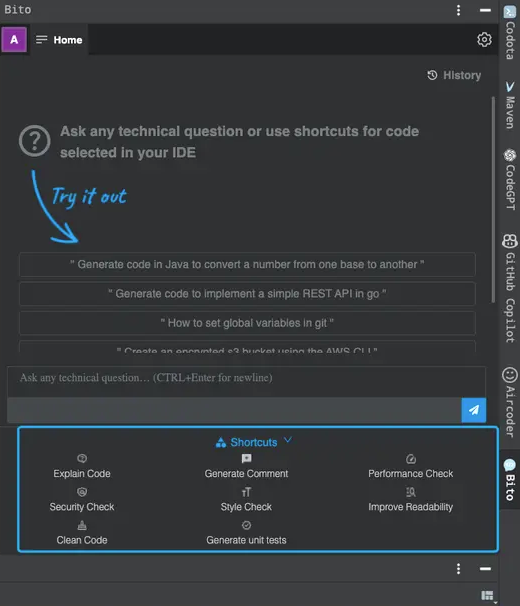The height and width of the screenshot is (606, 520).
Task: Open chat History
Action: [x=454, y=75]
